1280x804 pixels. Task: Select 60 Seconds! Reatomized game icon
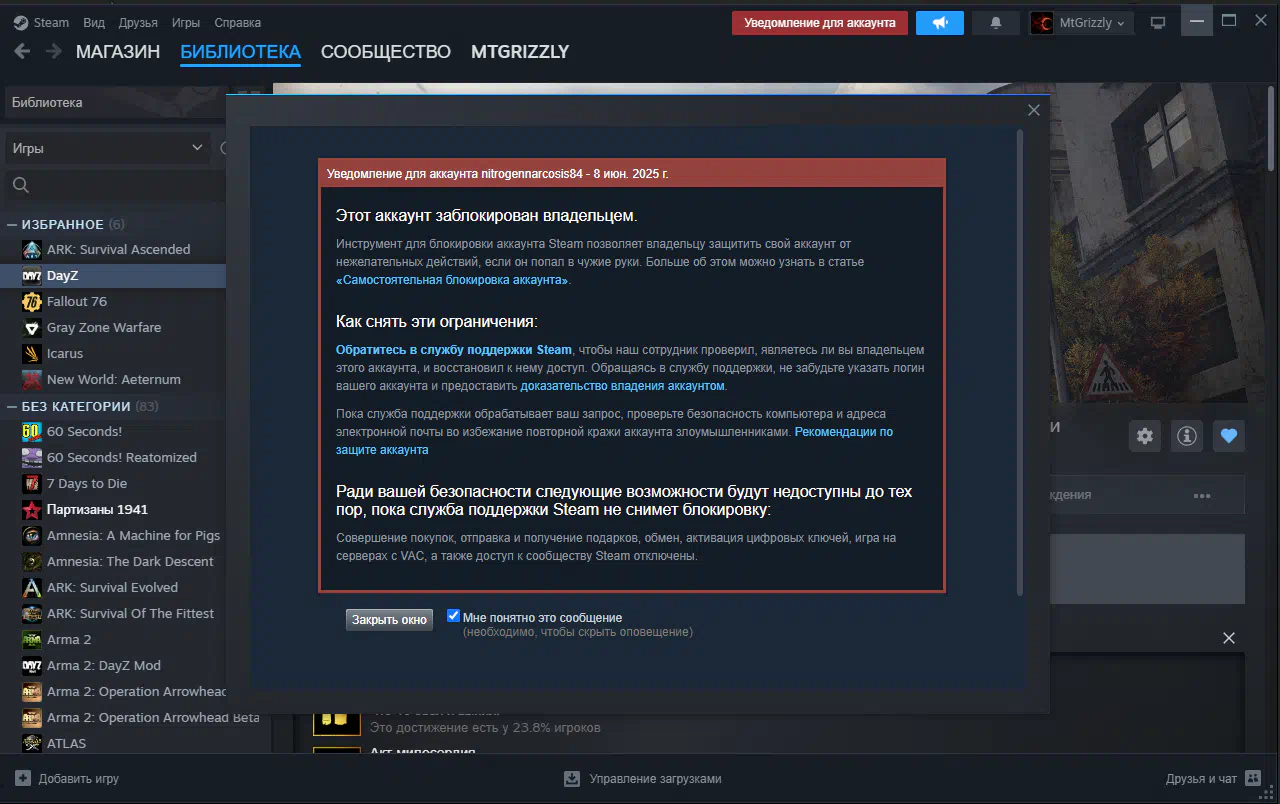point(31,457)
